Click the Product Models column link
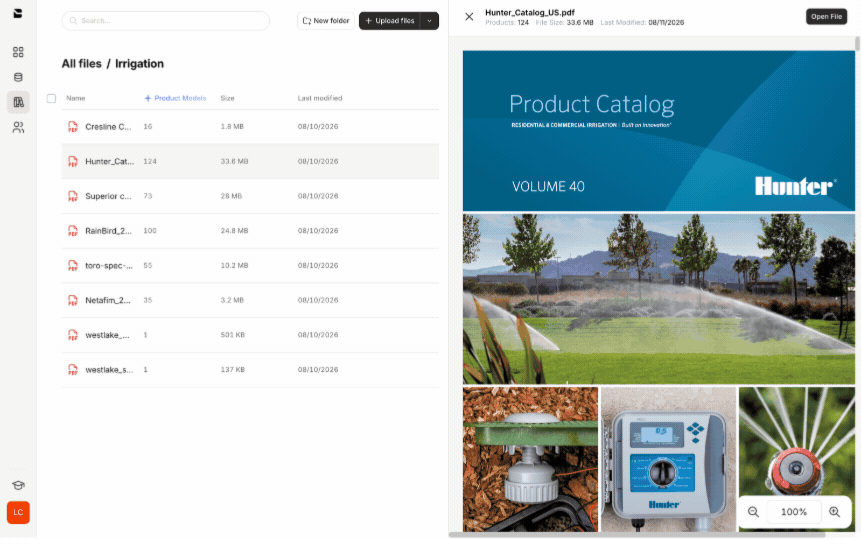 click(175, 98)
